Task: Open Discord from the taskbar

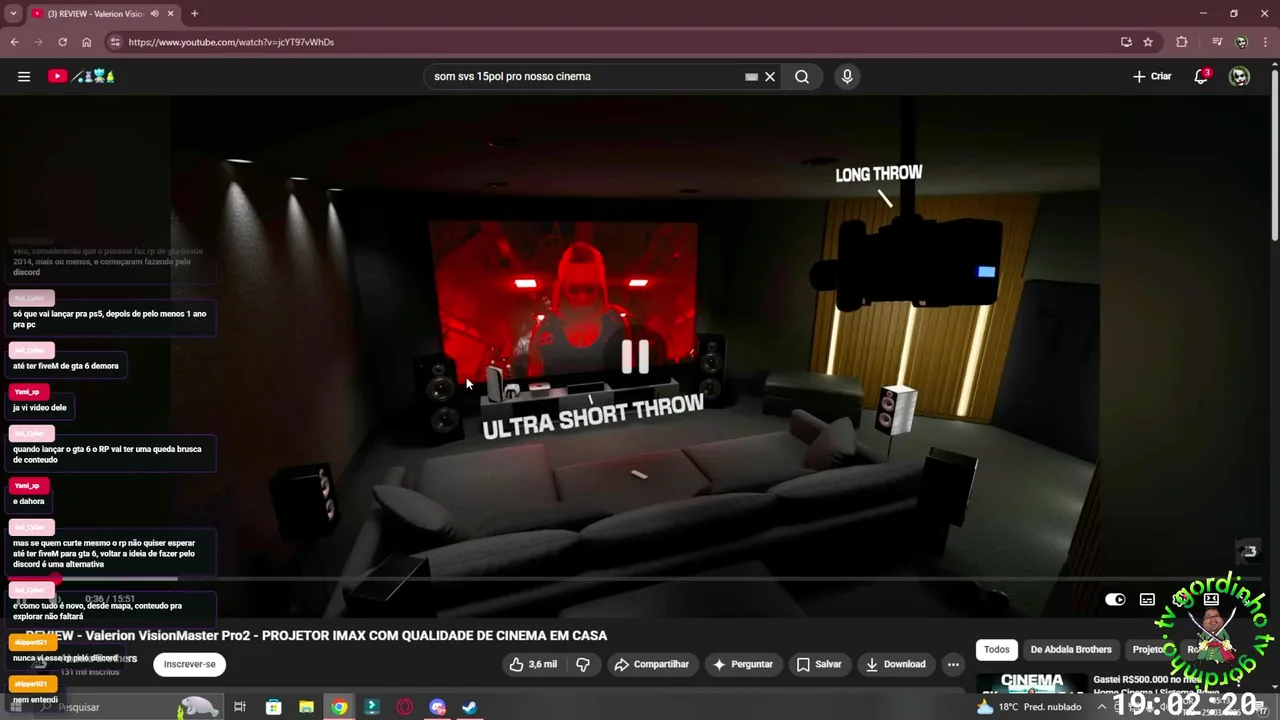Action: (x=437, y=707)
